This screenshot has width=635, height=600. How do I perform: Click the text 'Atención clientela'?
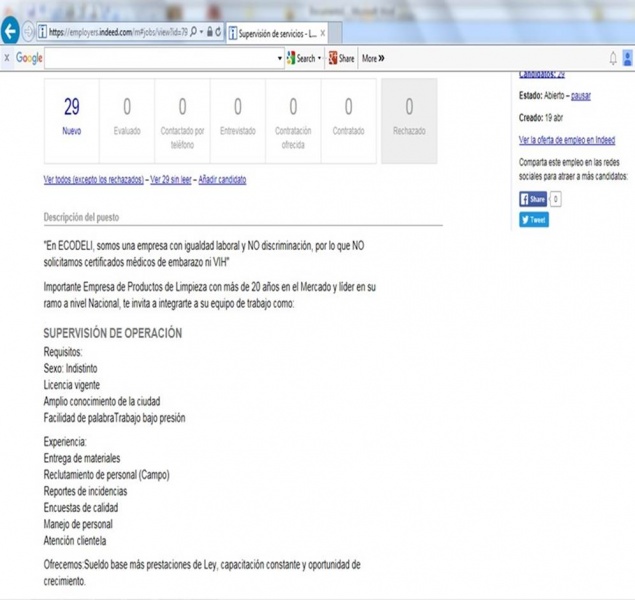(x=75, y=541)
